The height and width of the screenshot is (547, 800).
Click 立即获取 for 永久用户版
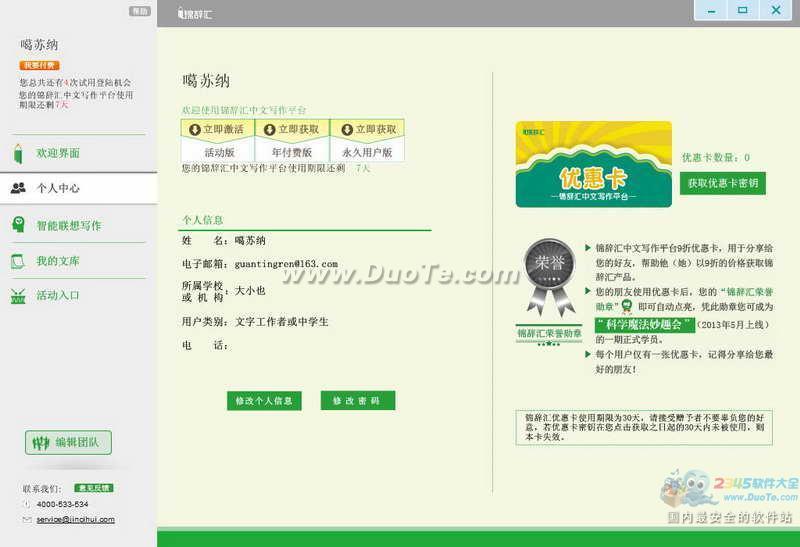coord(367,129)
